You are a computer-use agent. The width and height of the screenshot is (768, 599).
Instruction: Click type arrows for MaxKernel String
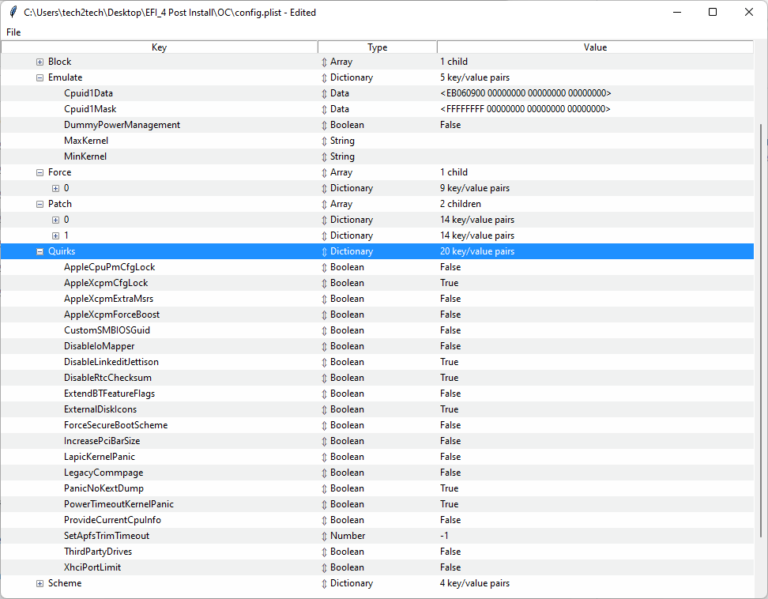click(x=324, y=141)
